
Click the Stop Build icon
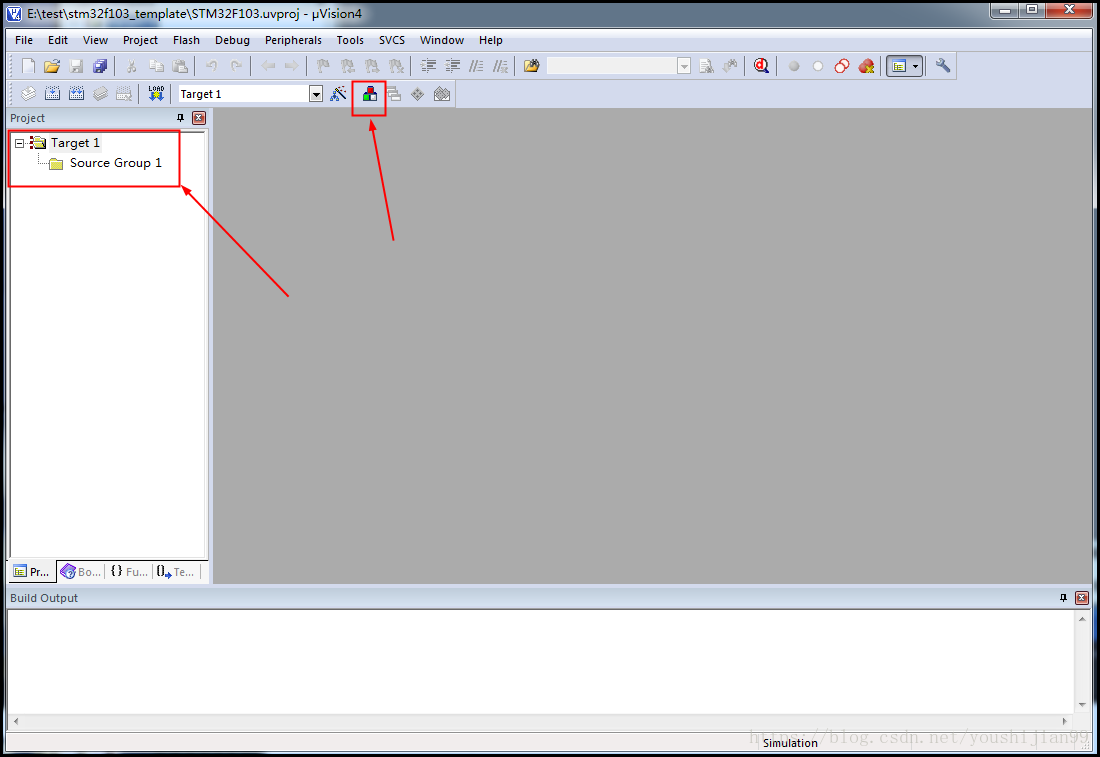pyautogui.click(x=123, y=93)
